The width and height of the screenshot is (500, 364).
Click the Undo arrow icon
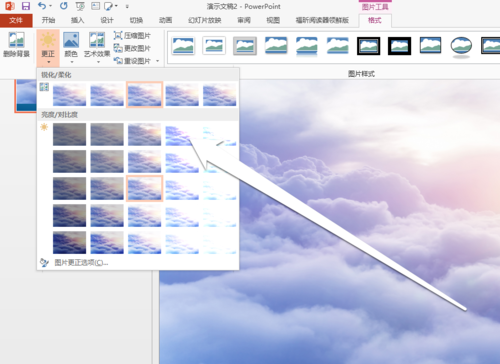coord(41,6)
